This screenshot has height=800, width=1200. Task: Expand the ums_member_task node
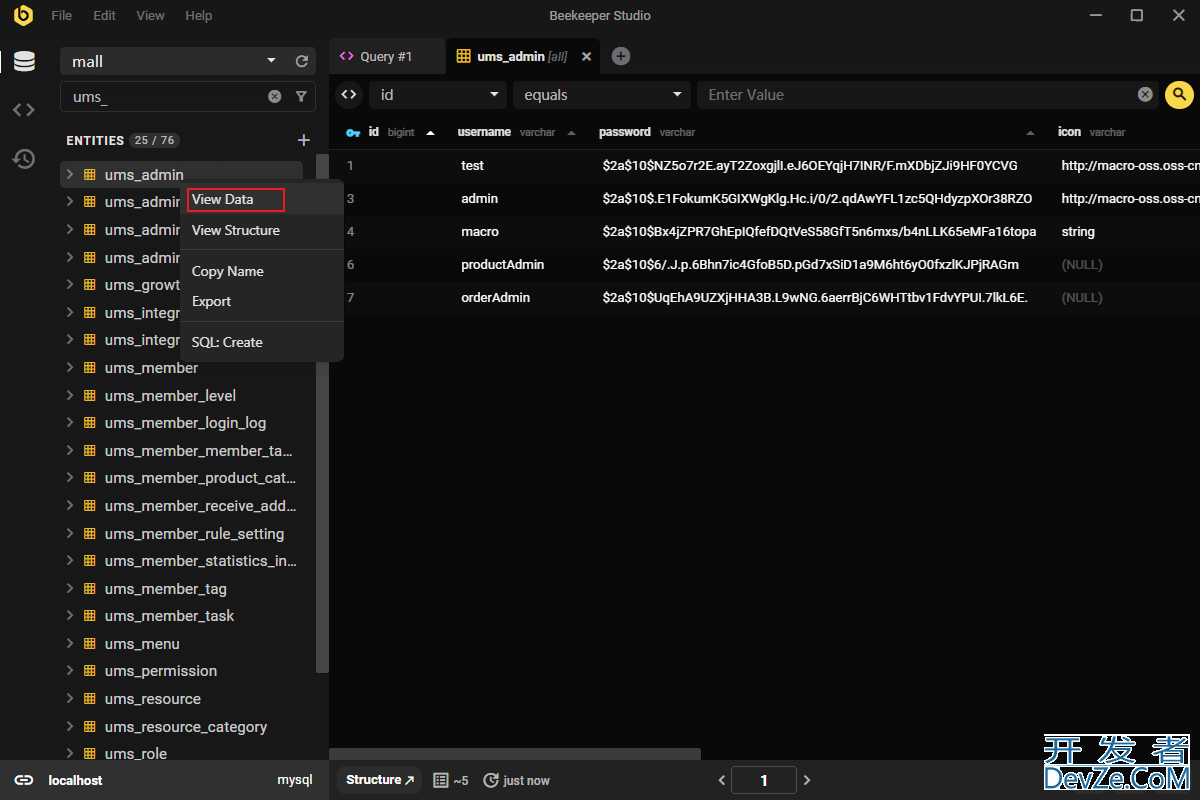click(69, 616)
